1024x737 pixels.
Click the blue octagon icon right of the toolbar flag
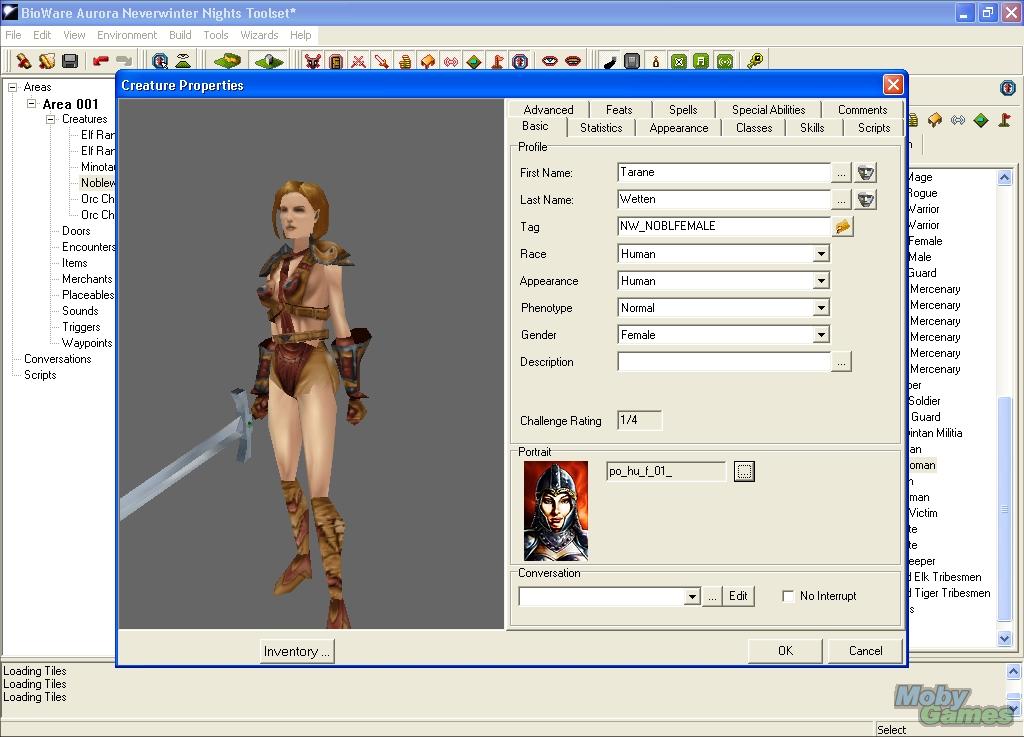tap(520, 61)
